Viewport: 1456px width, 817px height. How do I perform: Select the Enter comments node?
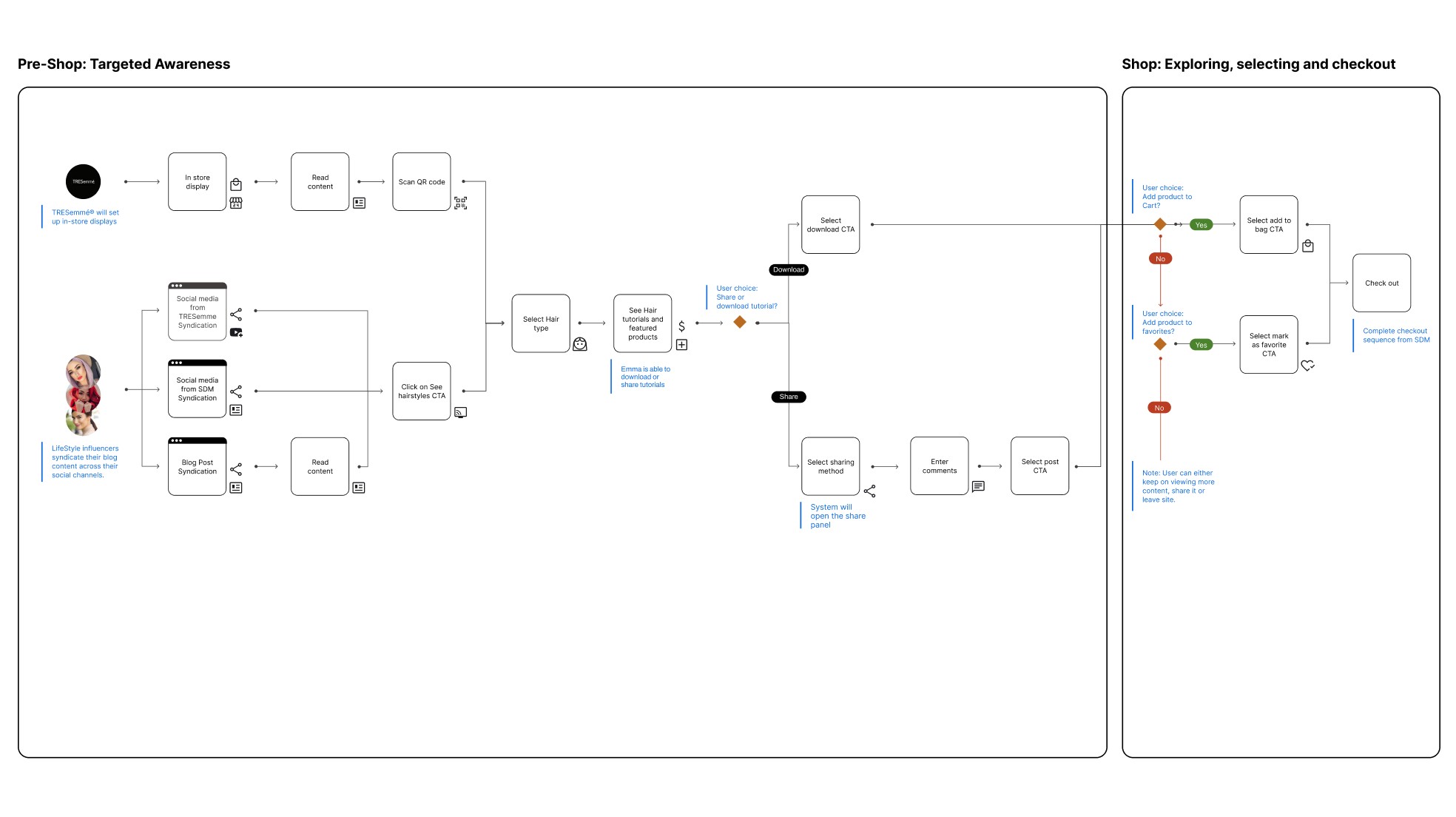pyautogui.click(x=940, y=465)
